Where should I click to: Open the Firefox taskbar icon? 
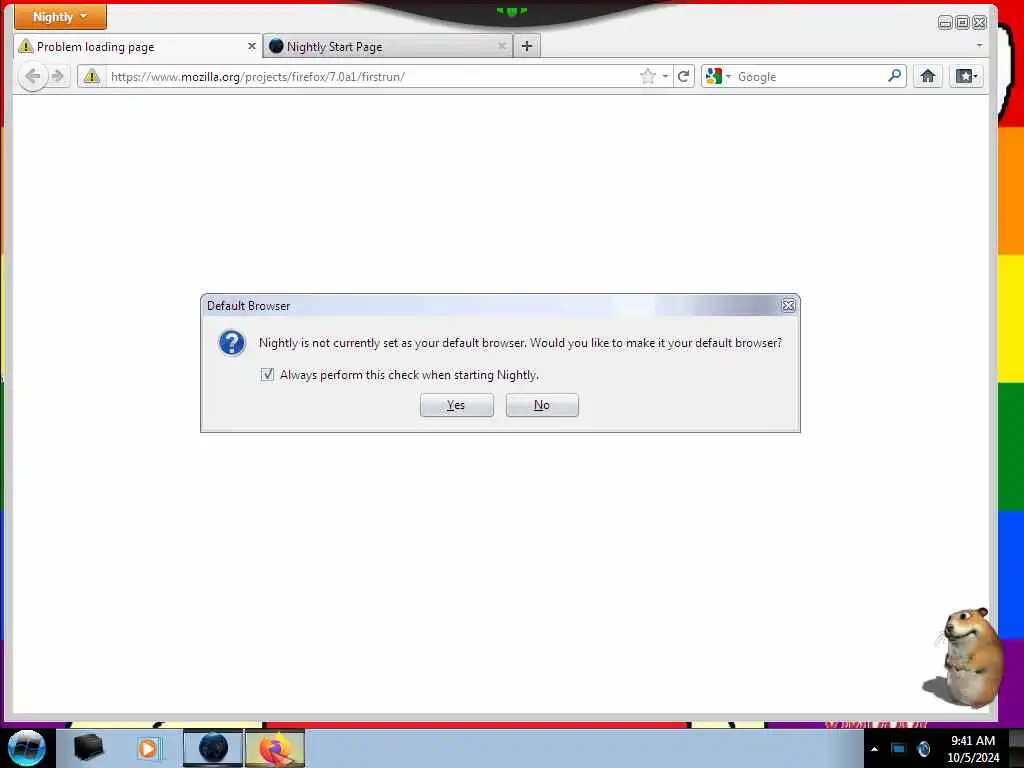coord(275,748)
